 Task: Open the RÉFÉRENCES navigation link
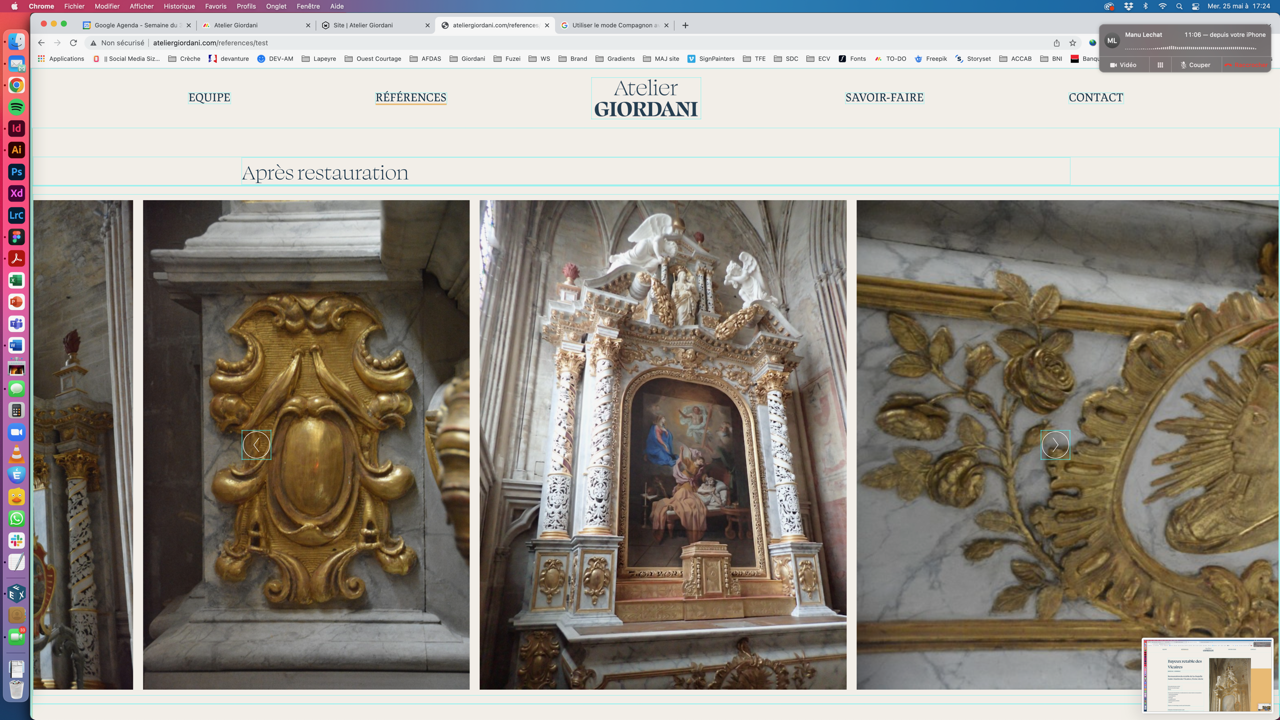(411, 97)
